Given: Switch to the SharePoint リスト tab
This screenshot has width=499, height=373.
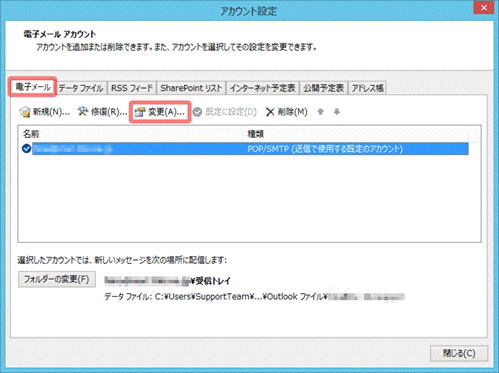Looking at the screenshot, I should [191, 88].
